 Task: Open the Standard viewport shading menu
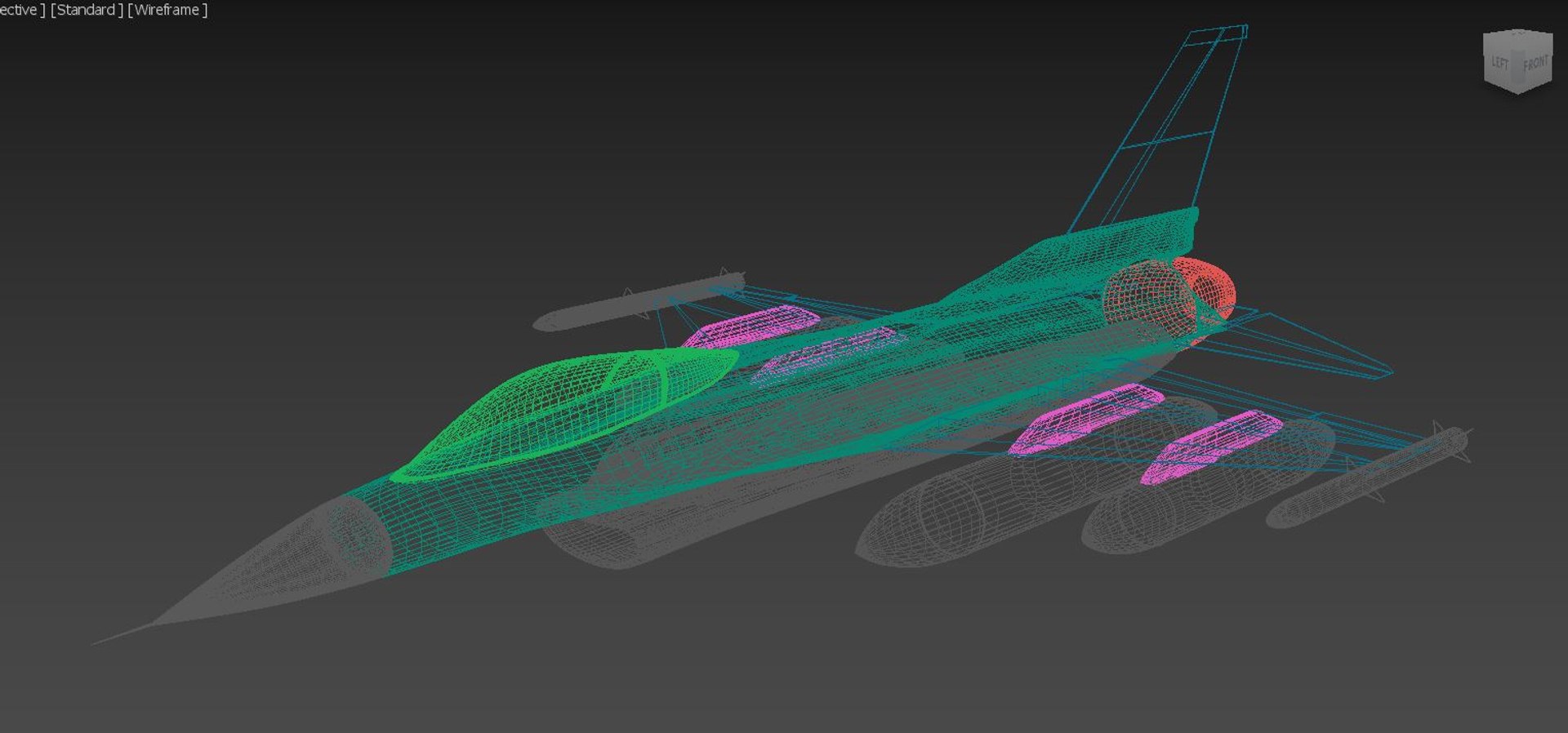[86, 10]
